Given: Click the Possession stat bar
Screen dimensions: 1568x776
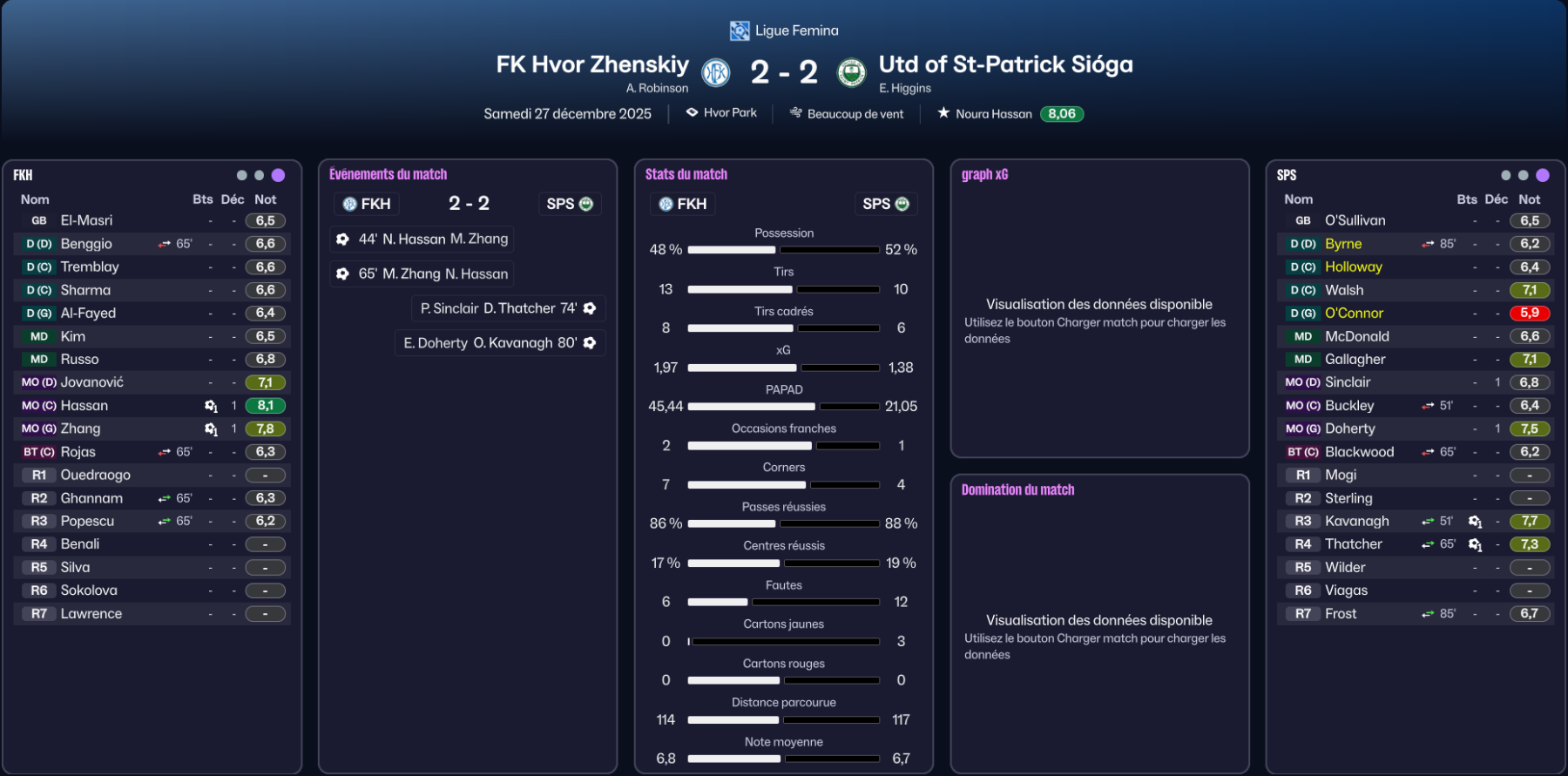Looking at the screenshot, I should pyautogui.click(x=783, y=250).
